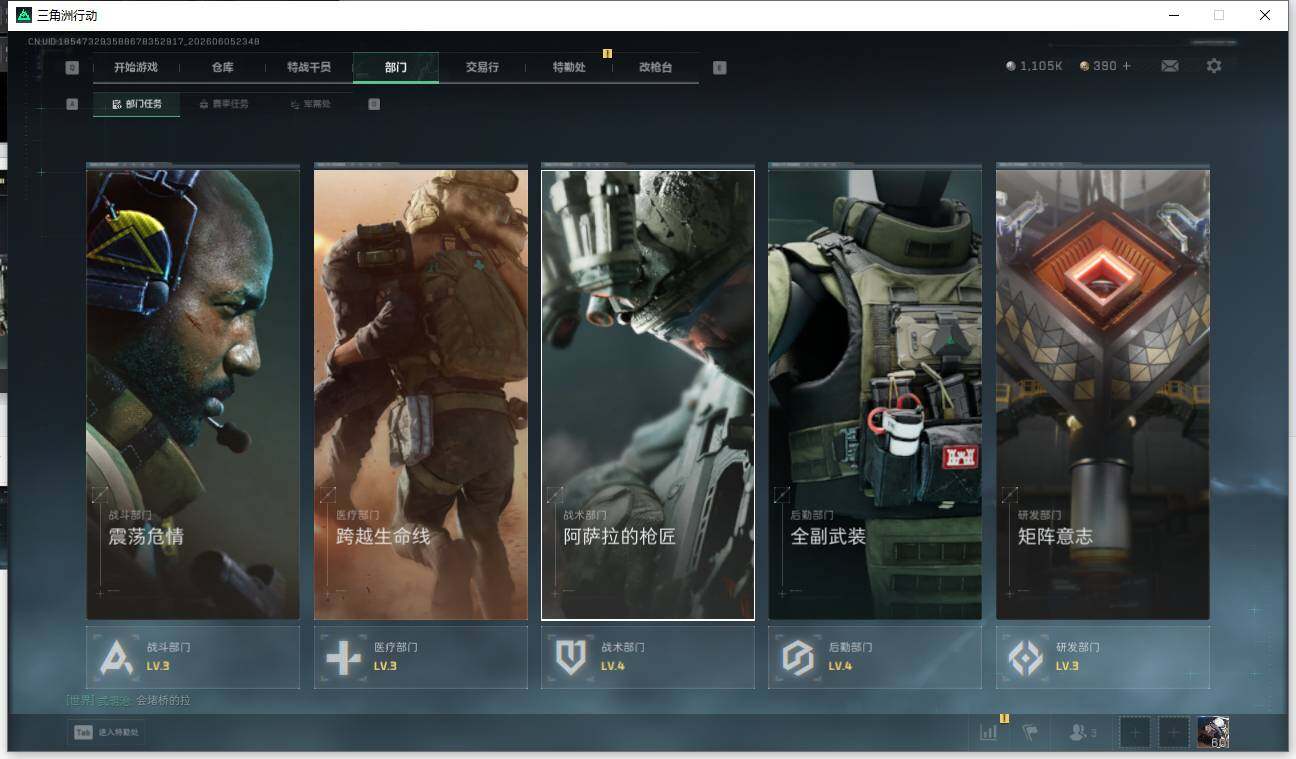Open the player avatar in bottom bar
The width and height of the screenshot is (1296, 759).
coord(1213,732)
